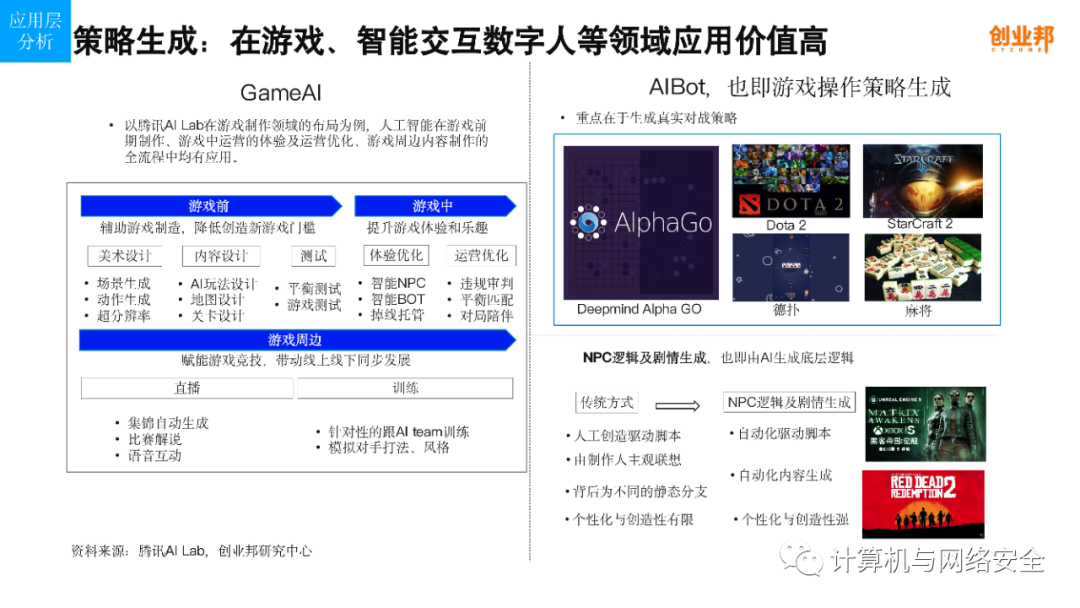Viewport: 1080px width, 608px height.
Task: Click the text 地图设计
Action: click(x=217, y=300)
